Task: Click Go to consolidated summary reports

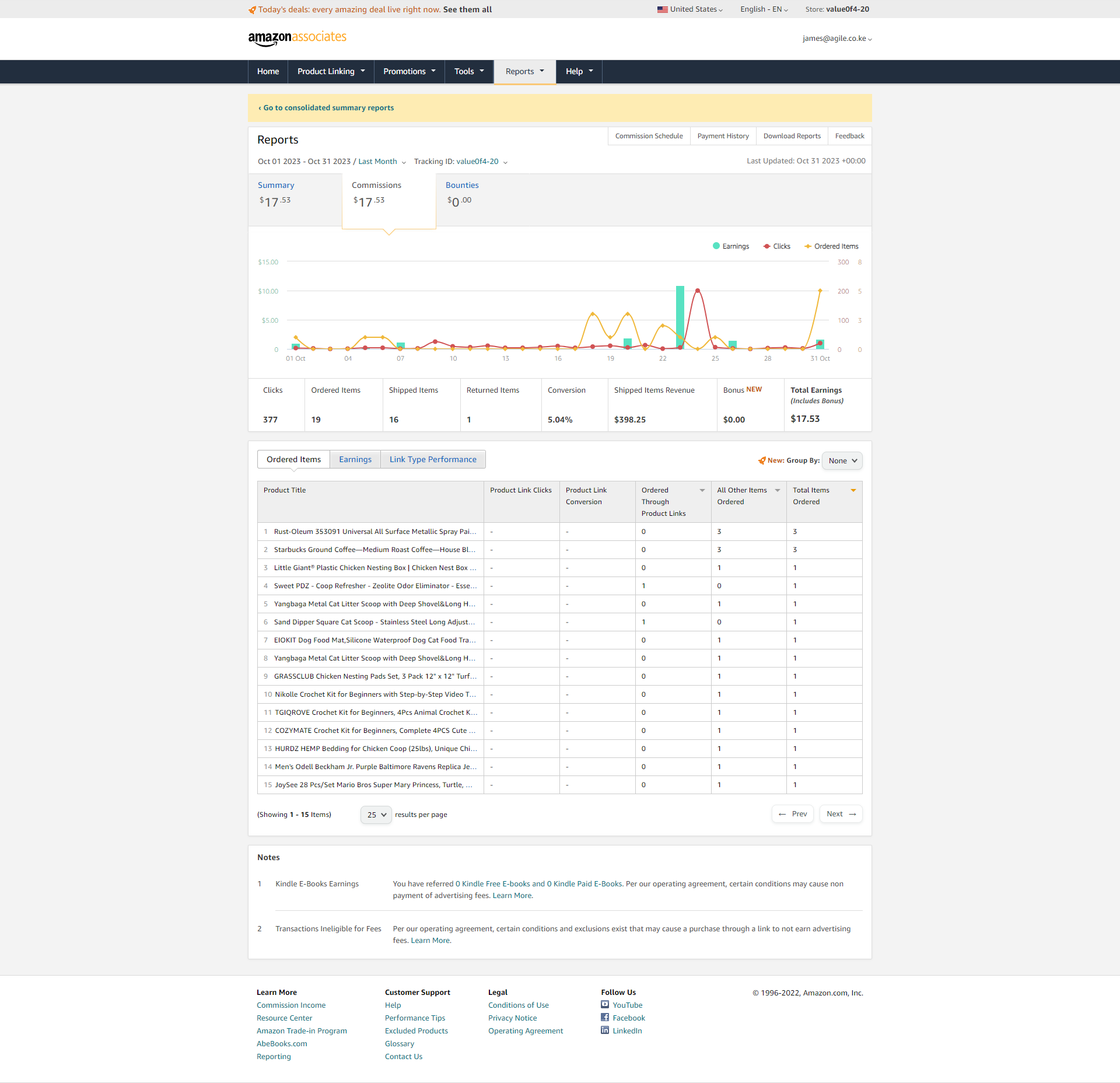Action: tap(326, 108)
